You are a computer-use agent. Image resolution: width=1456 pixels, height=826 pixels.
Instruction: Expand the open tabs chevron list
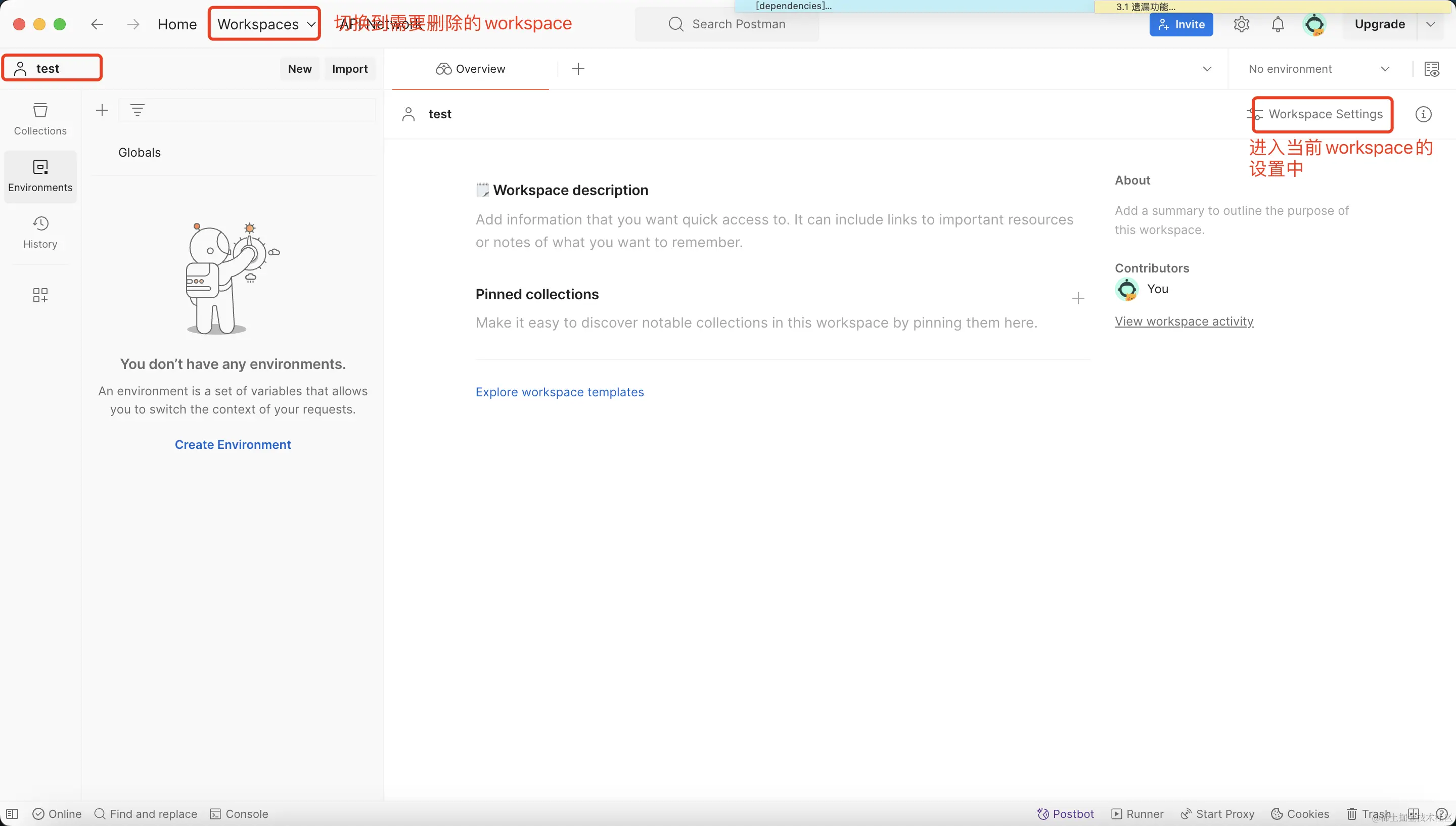pyautogui.click(x=1207, y=69)
